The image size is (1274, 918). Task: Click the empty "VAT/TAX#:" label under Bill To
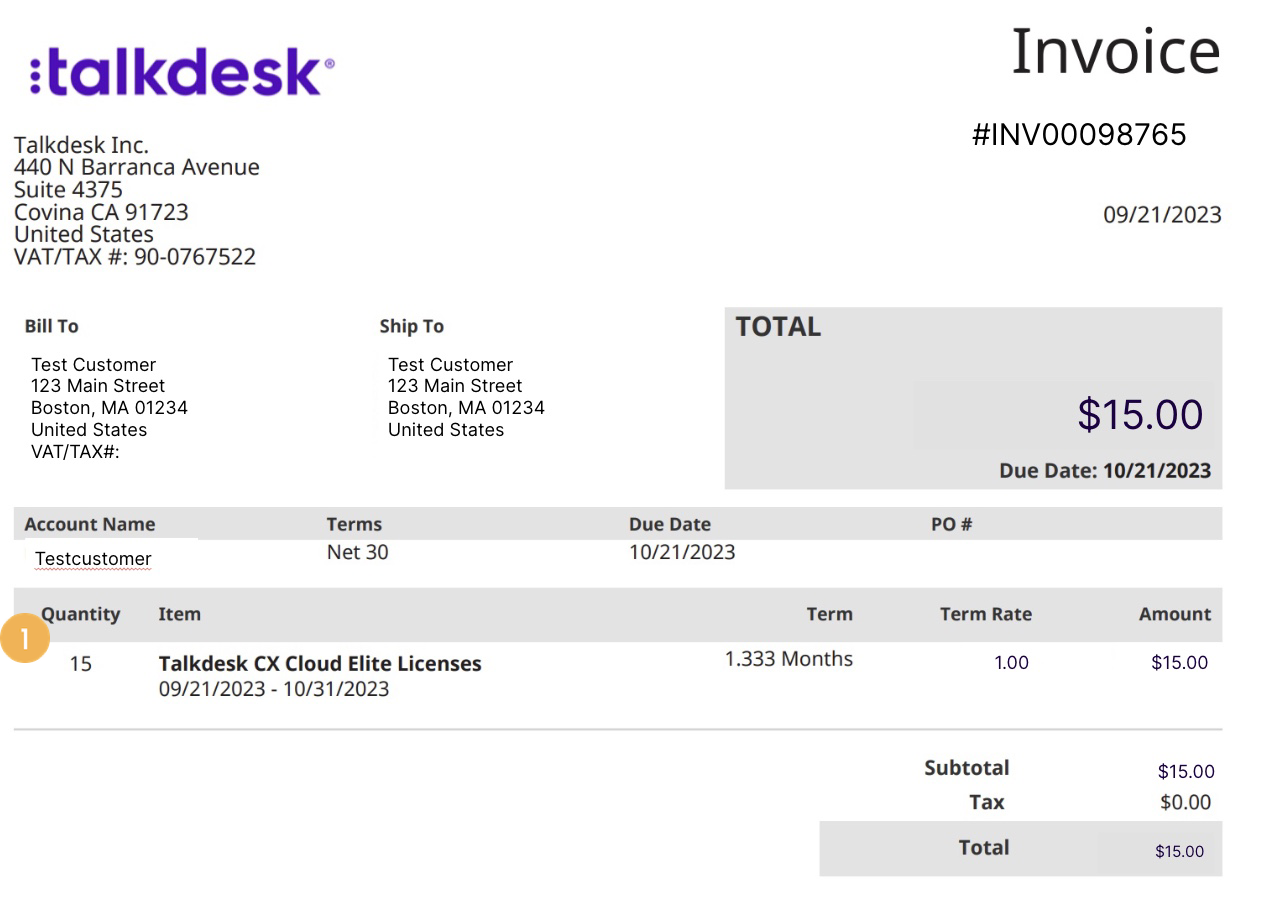pos(75,452)
